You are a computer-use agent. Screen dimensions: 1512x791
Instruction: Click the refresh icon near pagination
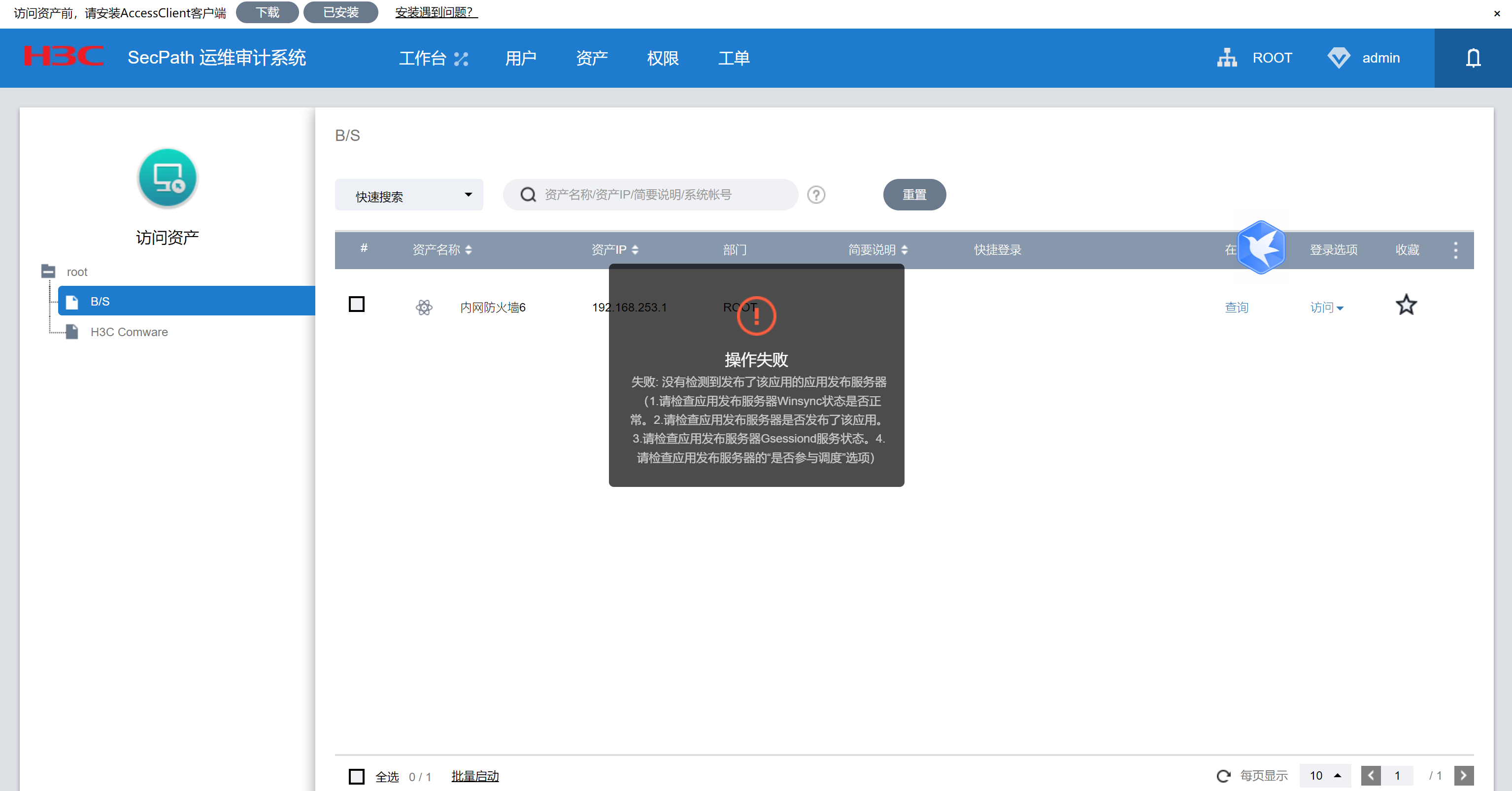click(x=1223, y=776)
